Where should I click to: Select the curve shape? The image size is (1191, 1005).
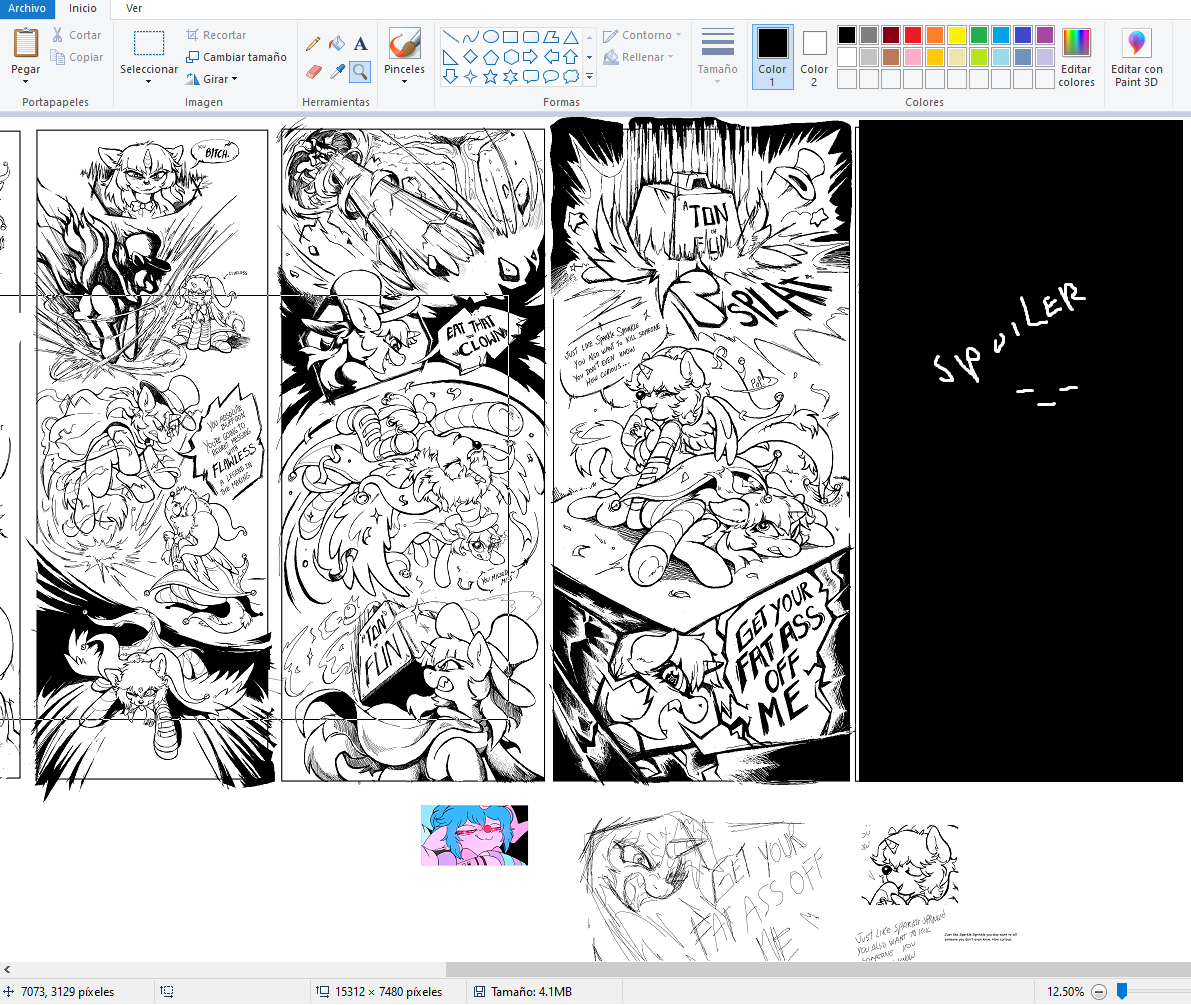[x=471, y=36]
